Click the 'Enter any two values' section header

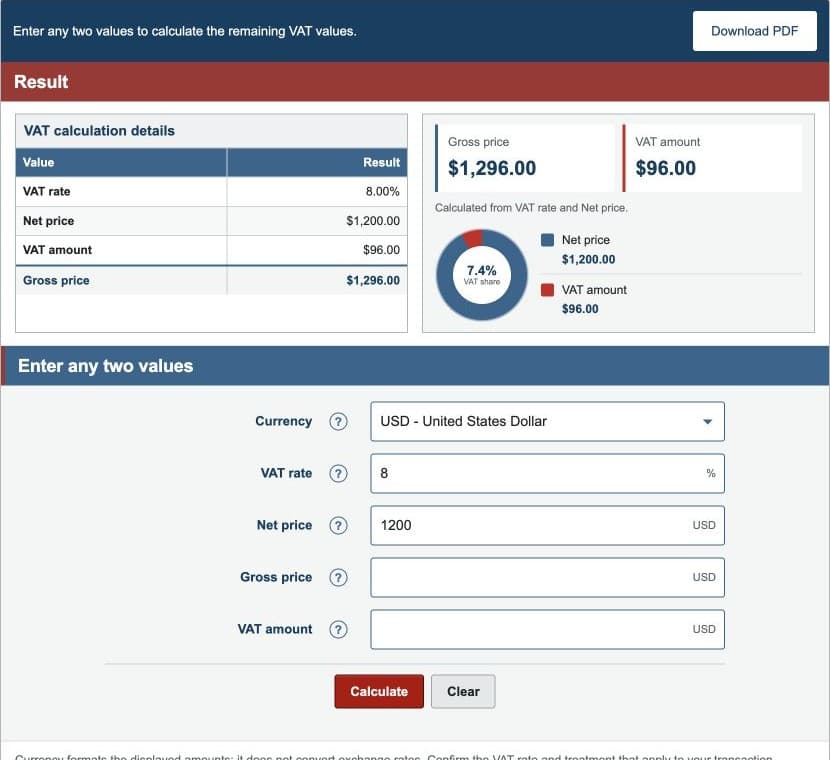click(x=415, y=366)
